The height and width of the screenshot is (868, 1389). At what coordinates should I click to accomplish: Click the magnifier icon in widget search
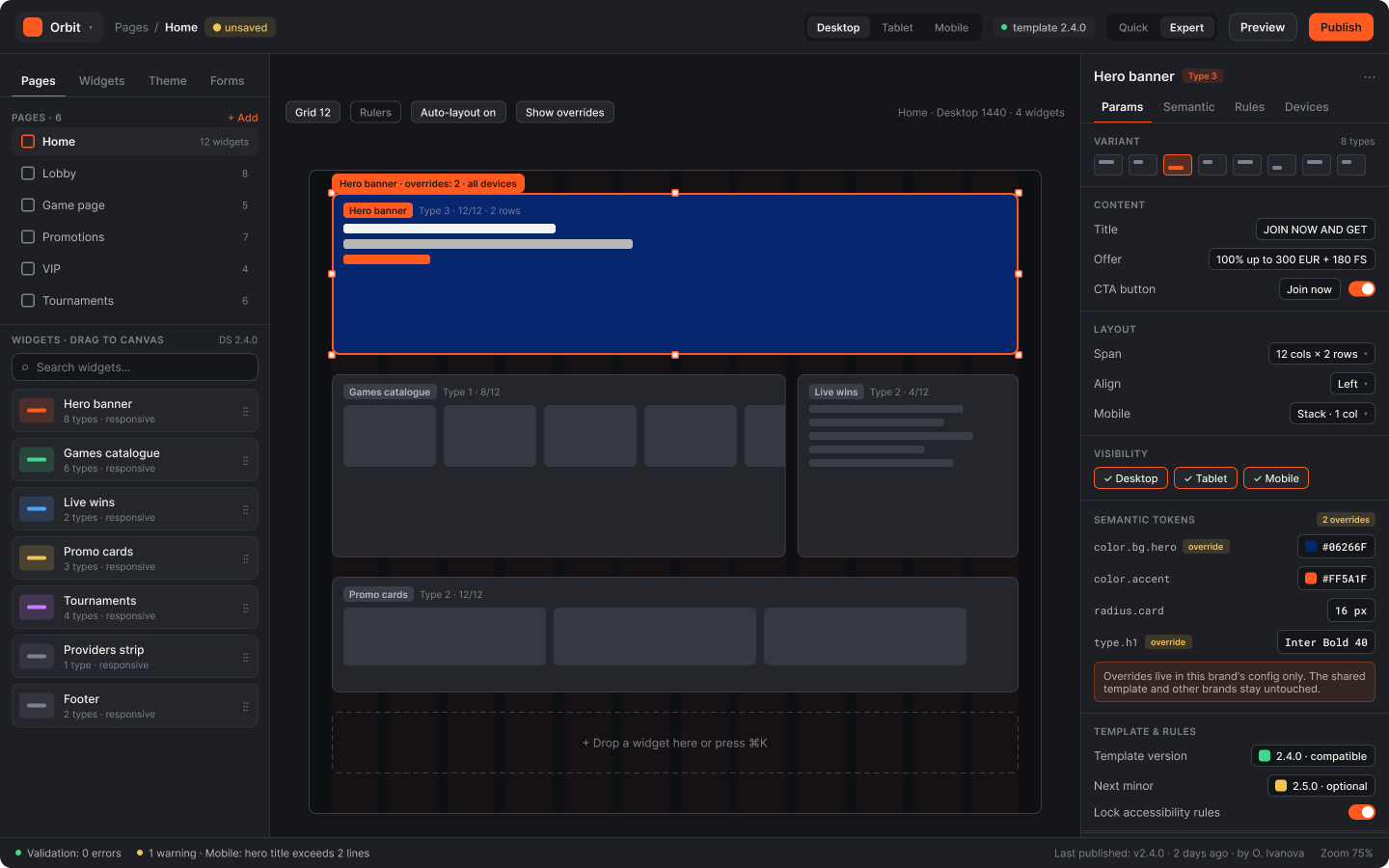[25, 367]
